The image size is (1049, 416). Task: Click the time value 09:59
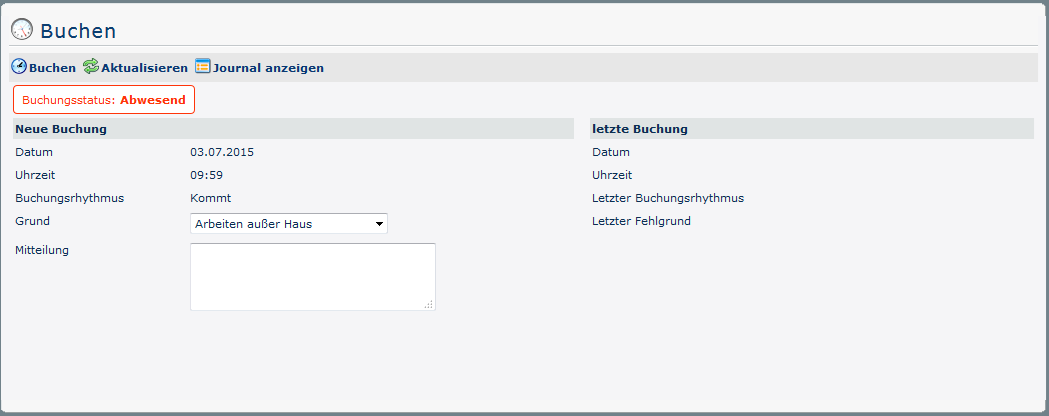[206, 175]
